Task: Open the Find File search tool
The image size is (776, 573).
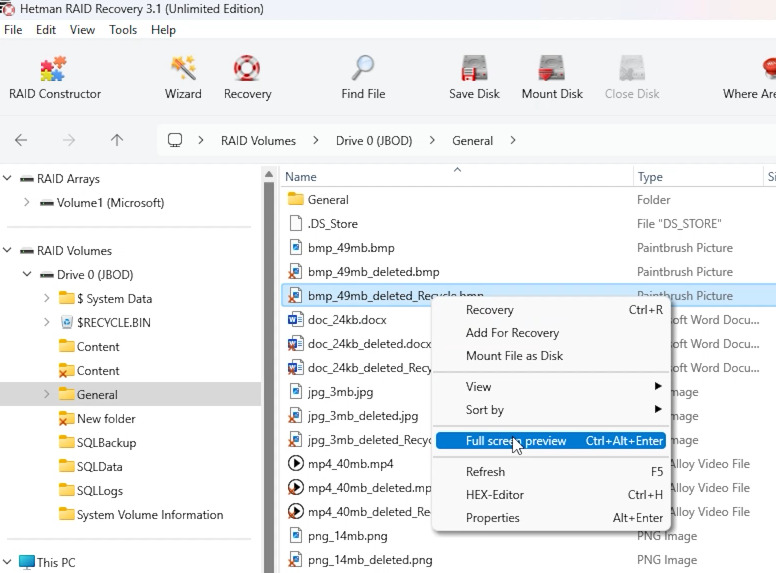Action: [x=363, y=78]
